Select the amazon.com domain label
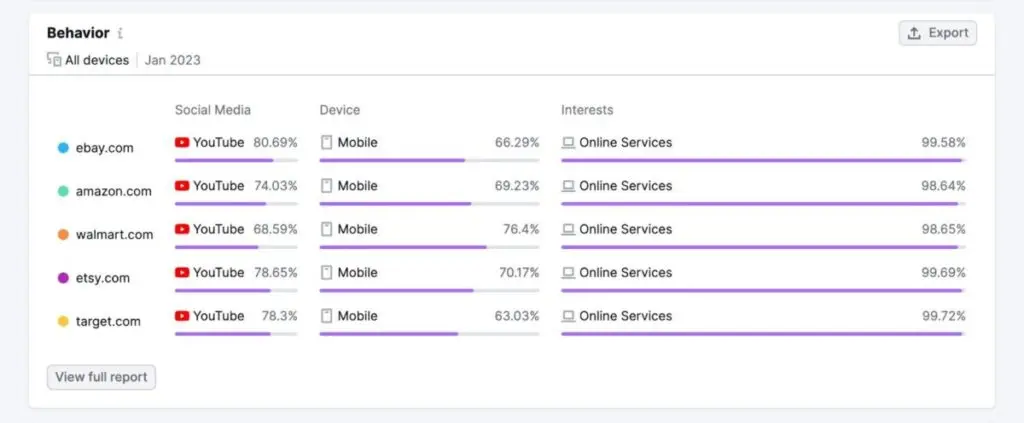 [x=113, y=191]
